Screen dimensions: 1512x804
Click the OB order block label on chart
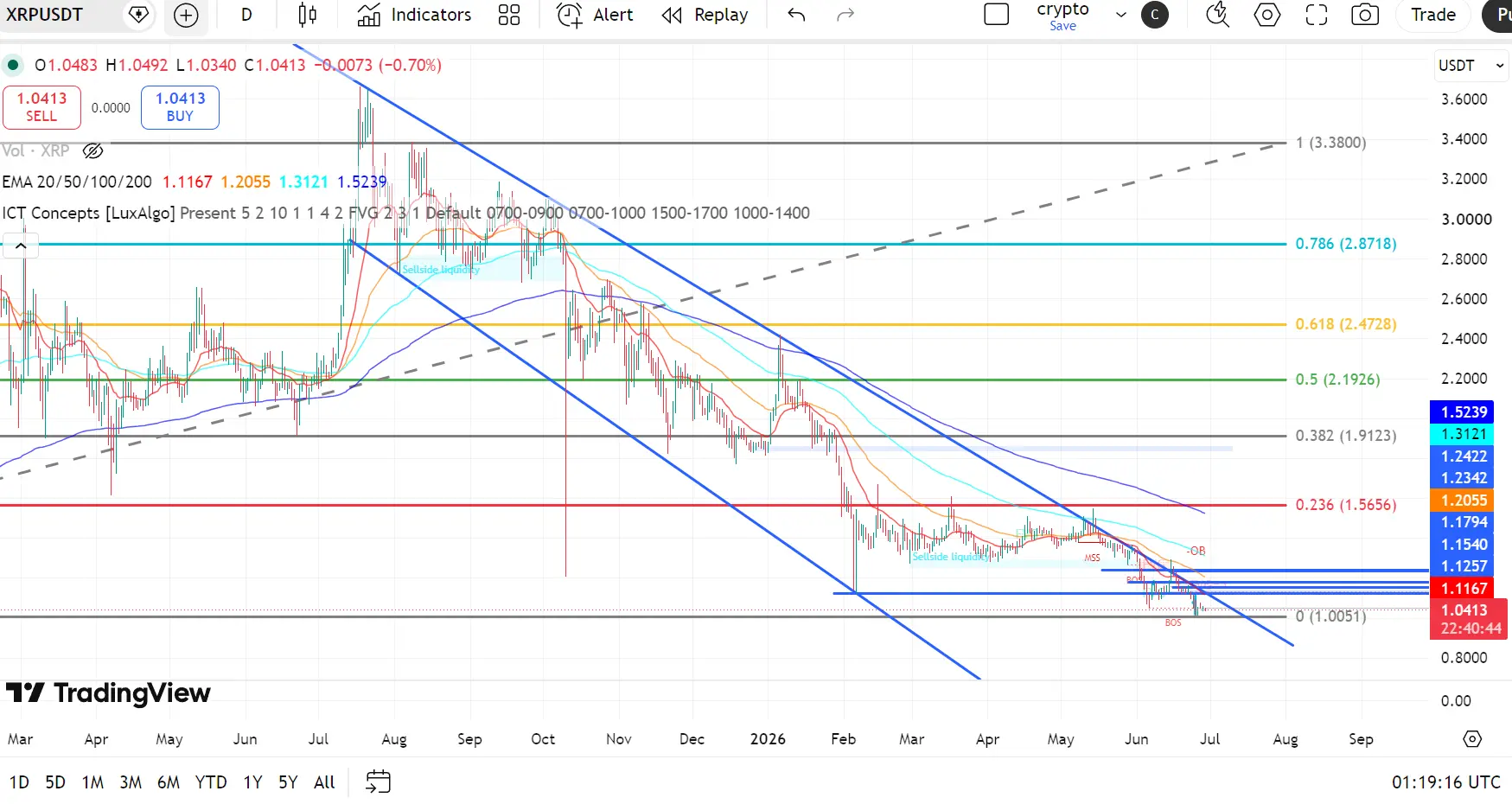click(1196, 551)
